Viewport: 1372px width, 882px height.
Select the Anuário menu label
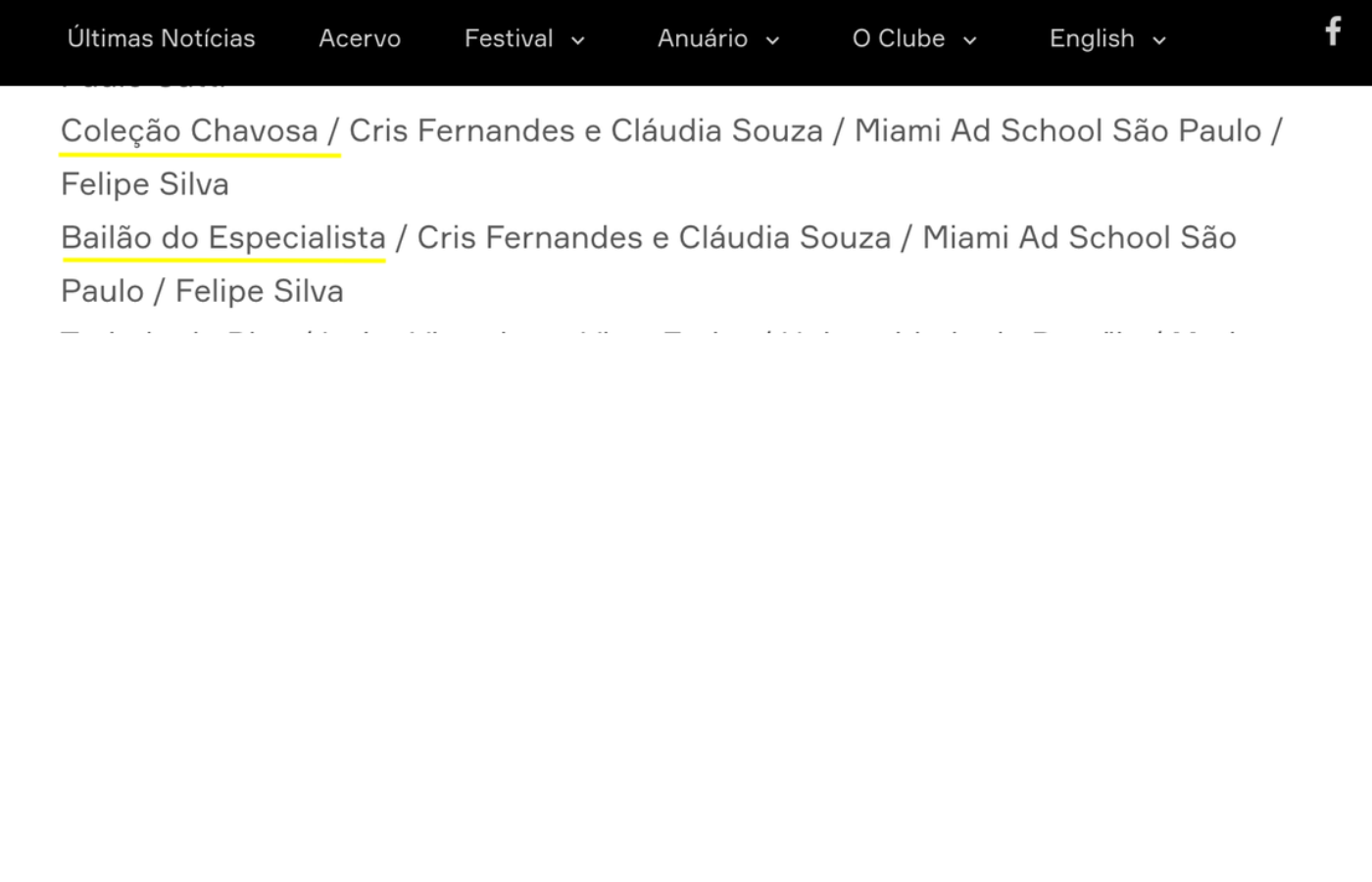pyautogui.click(x=703, y=38)
